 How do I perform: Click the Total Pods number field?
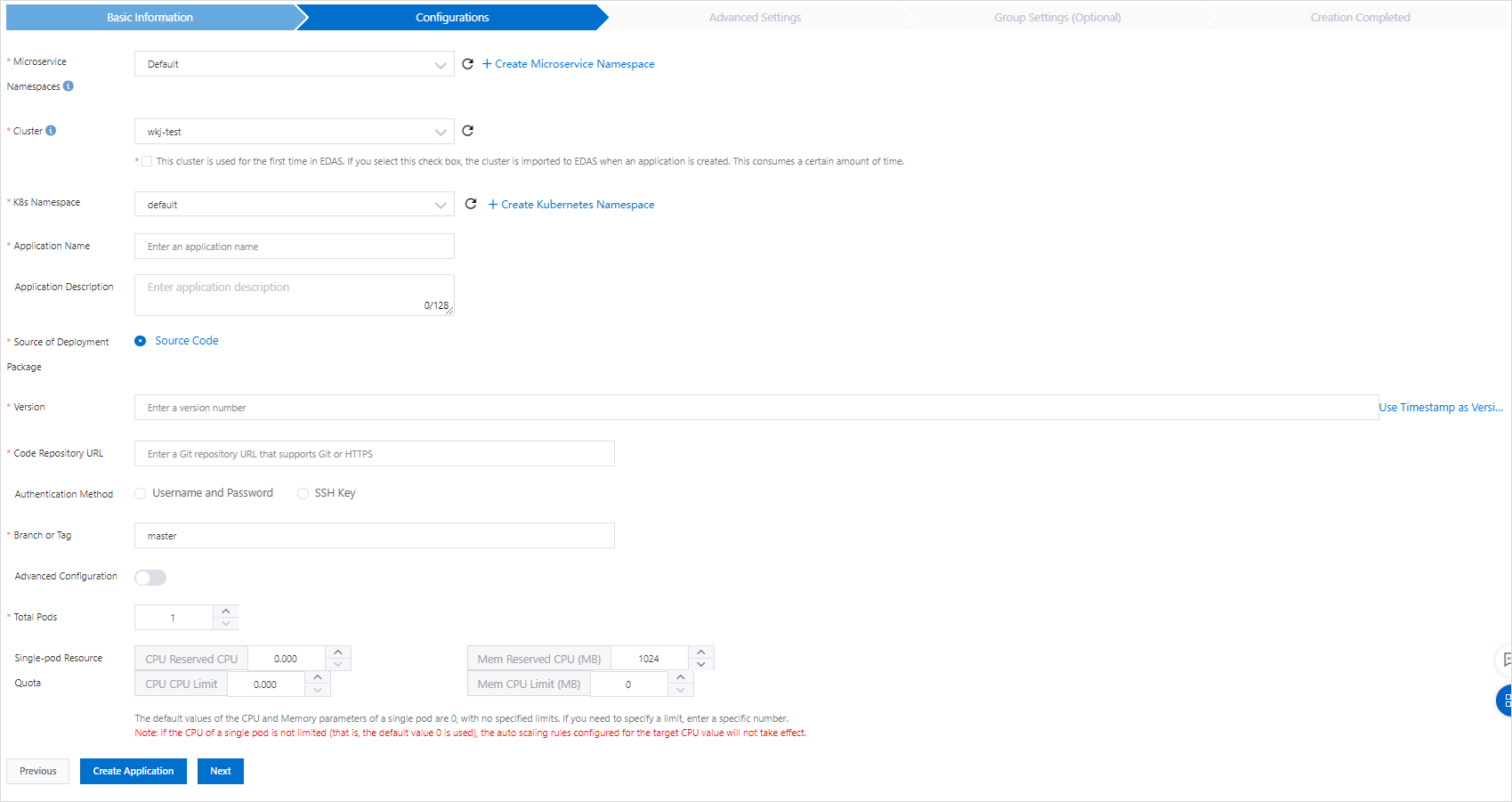[174, 618]
